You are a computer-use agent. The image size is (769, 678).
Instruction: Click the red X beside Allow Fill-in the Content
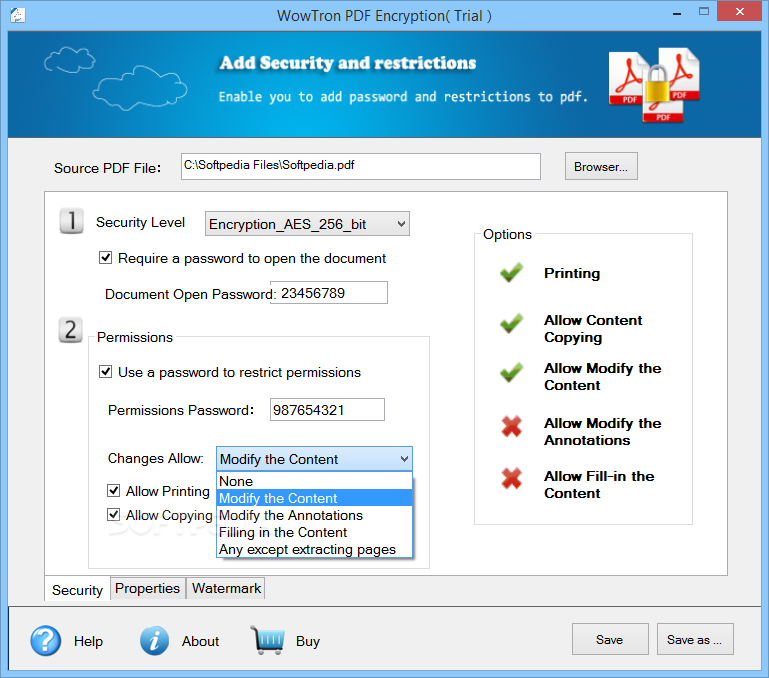(x=512, y=478)
